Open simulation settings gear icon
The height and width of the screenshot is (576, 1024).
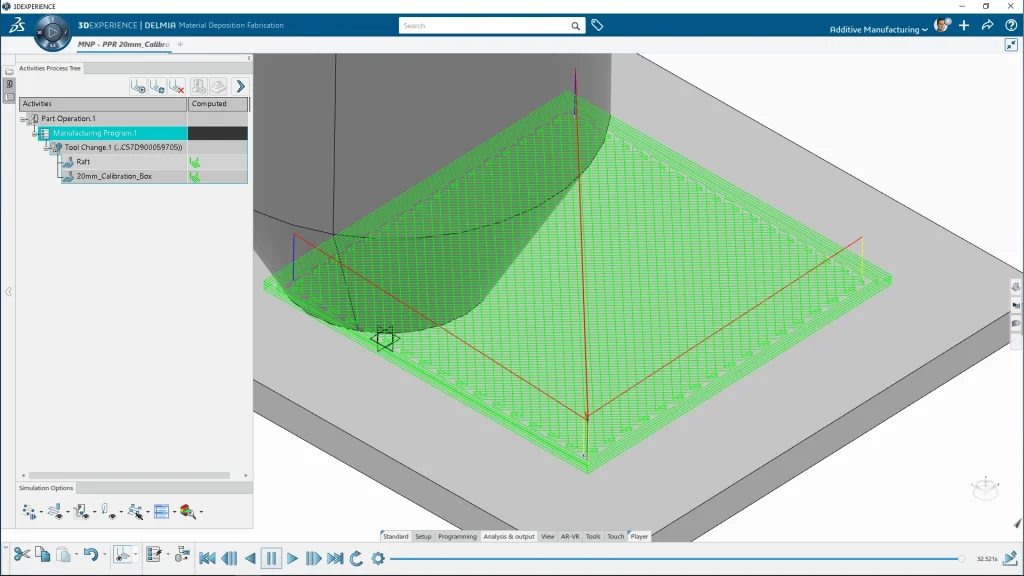pos(378,558)
